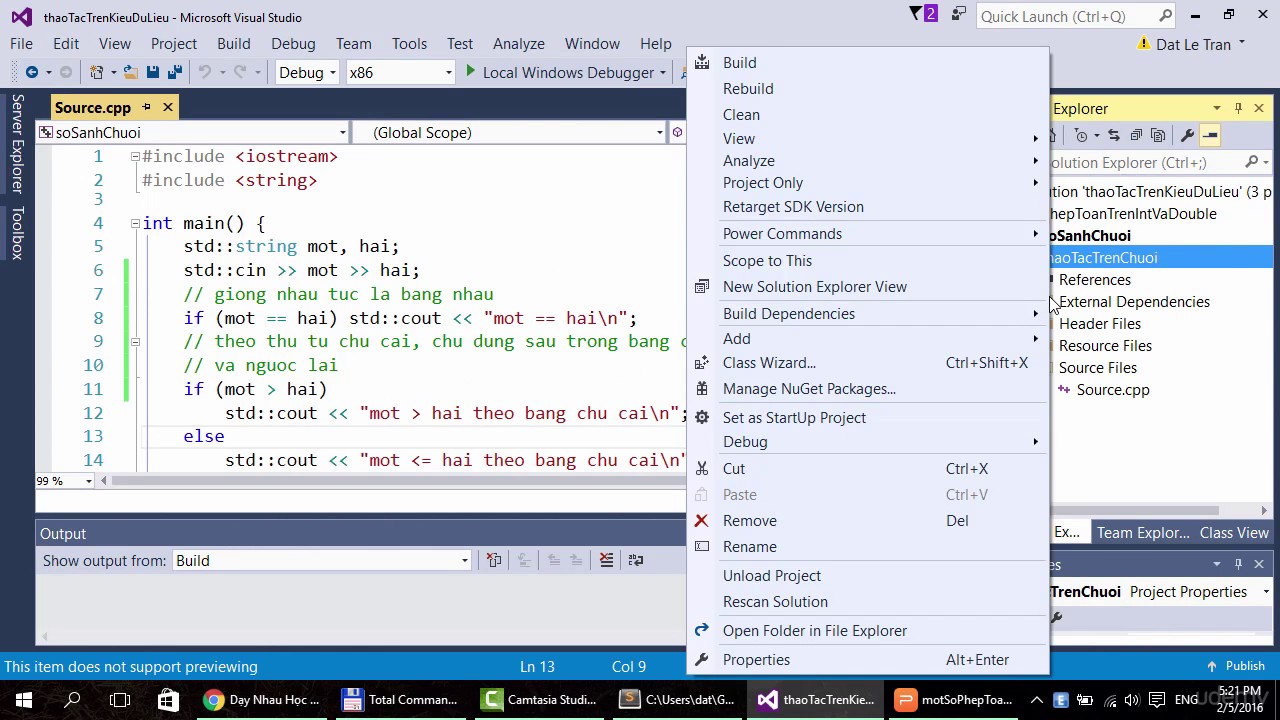Collapse main function code fold
1280x720 pixels.
[135, 223]
